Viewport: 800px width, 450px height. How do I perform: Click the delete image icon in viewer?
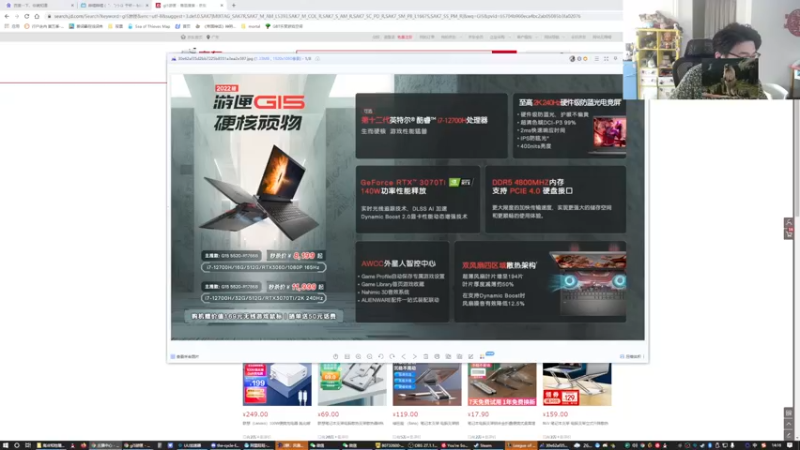pyautogui.click(x=426, y=357)
